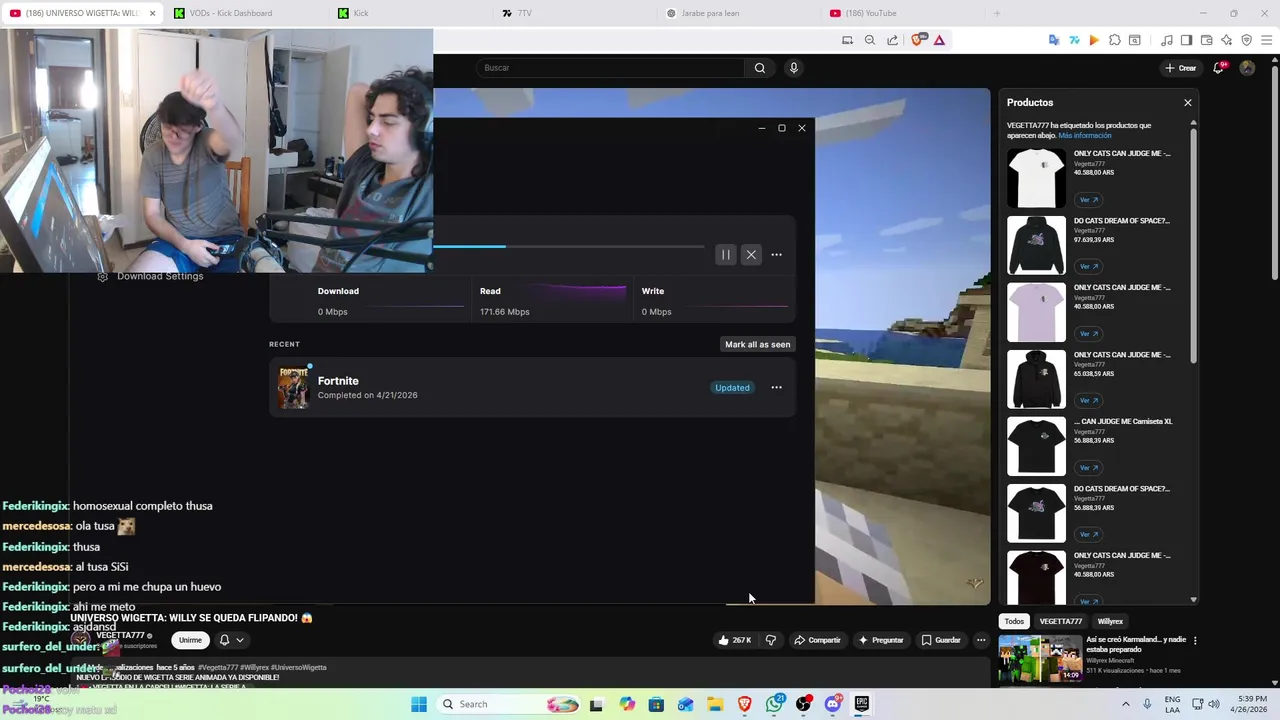The width and height of the screenshot is (1280, 720).
Task: Open the recommended Karmaland video thumbnail
Action: [1040, 658]
